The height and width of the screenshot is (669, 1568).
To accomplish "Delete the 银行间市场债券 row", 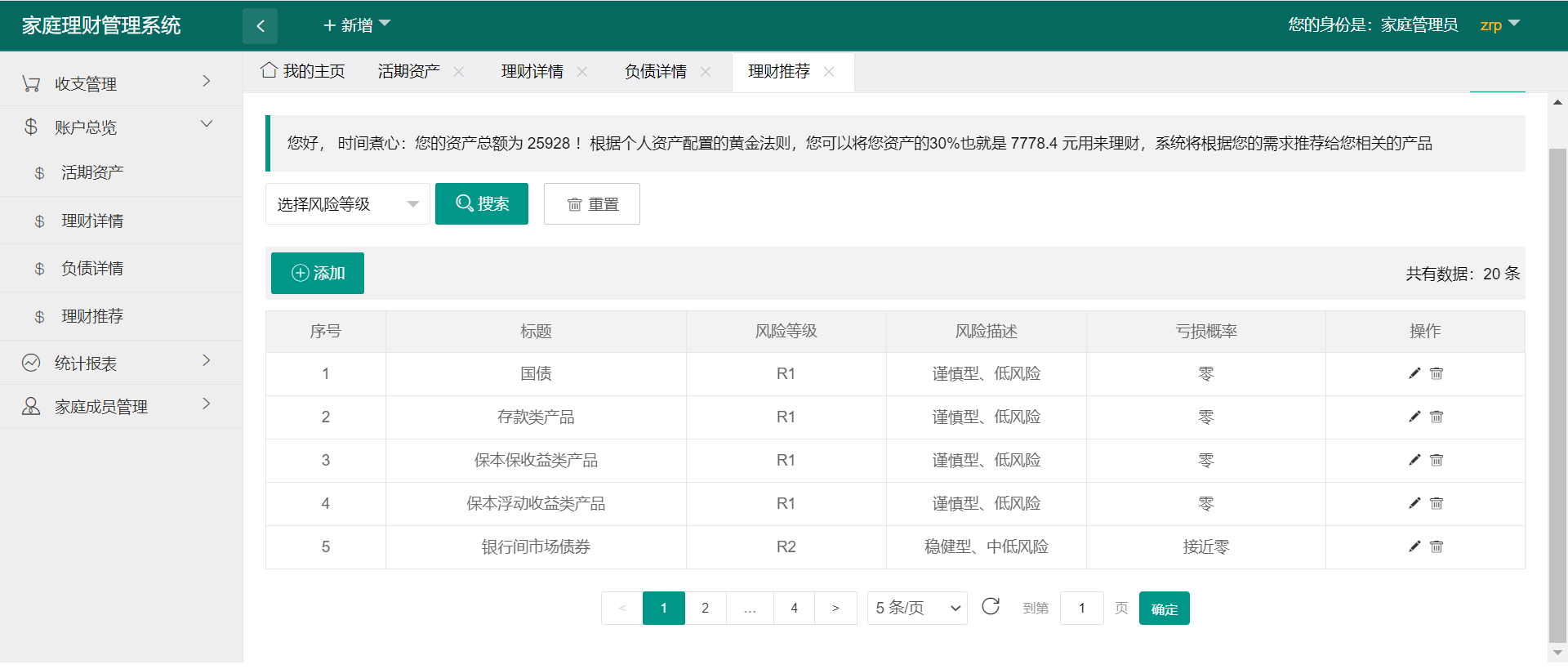I will point(1437,546).
